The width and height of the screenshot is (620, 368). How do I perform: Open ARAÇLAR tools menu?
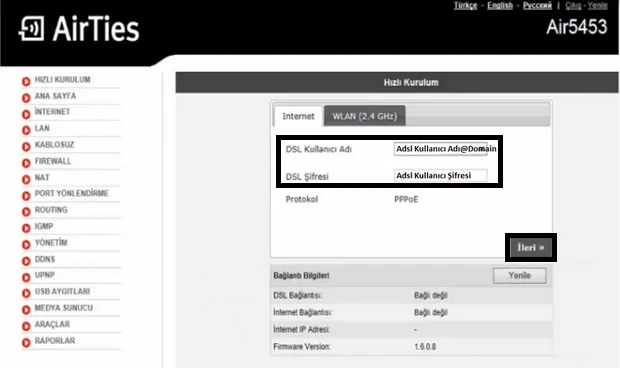(x=52, y=324)
